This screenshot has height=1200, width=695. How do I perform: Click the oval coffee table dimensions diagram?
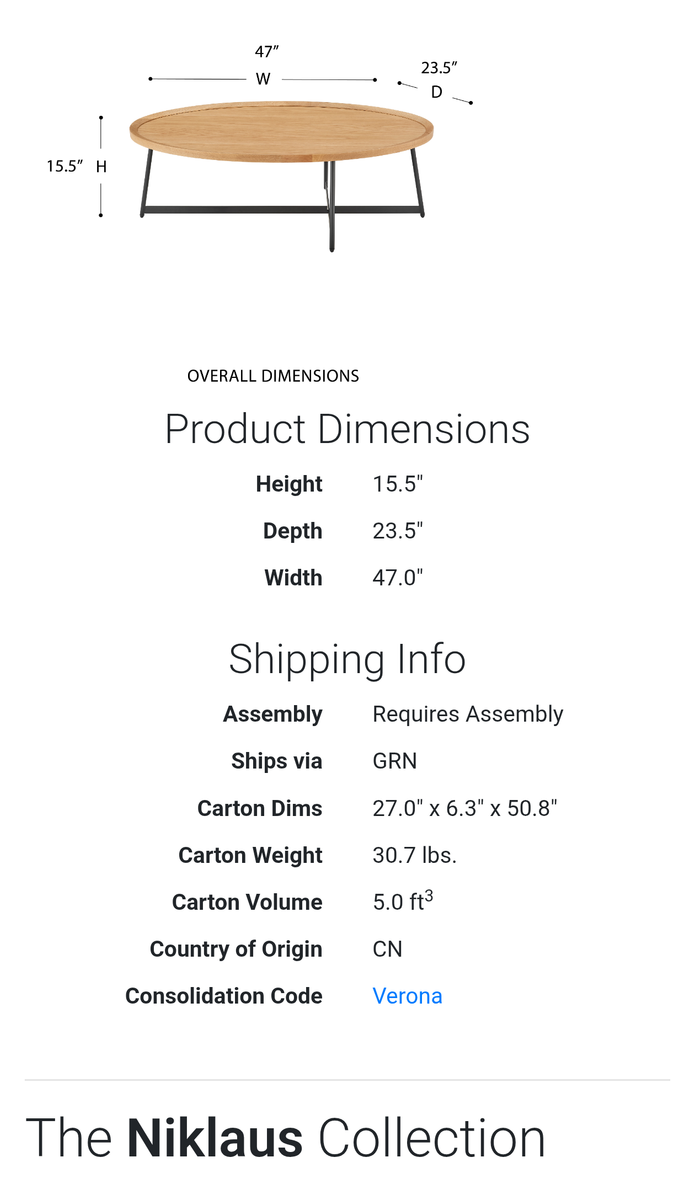[282, 165]
